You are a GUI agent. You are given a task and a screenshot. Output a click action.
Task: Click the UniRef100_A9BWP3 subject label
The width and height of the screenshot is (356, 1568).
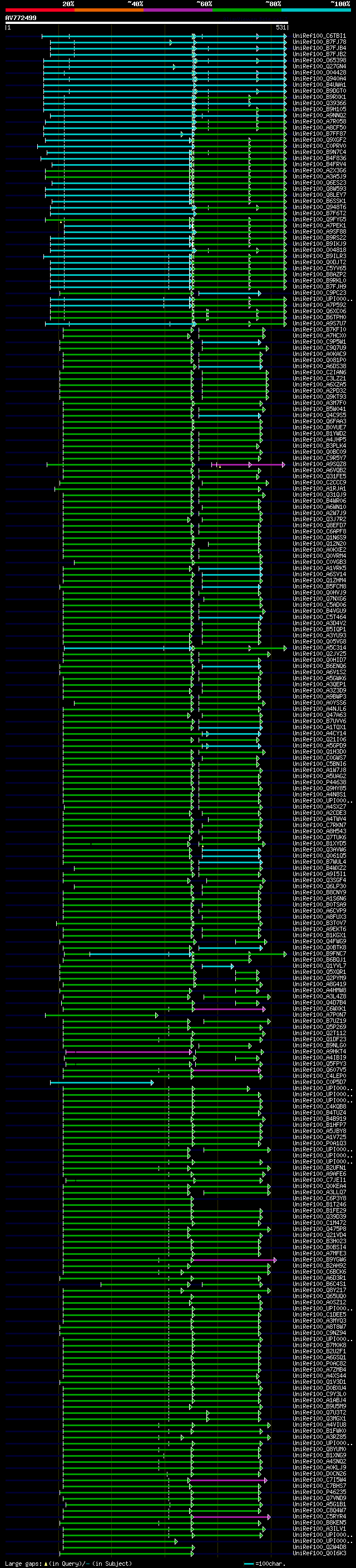pyautogui.click(x=319, y=697)
